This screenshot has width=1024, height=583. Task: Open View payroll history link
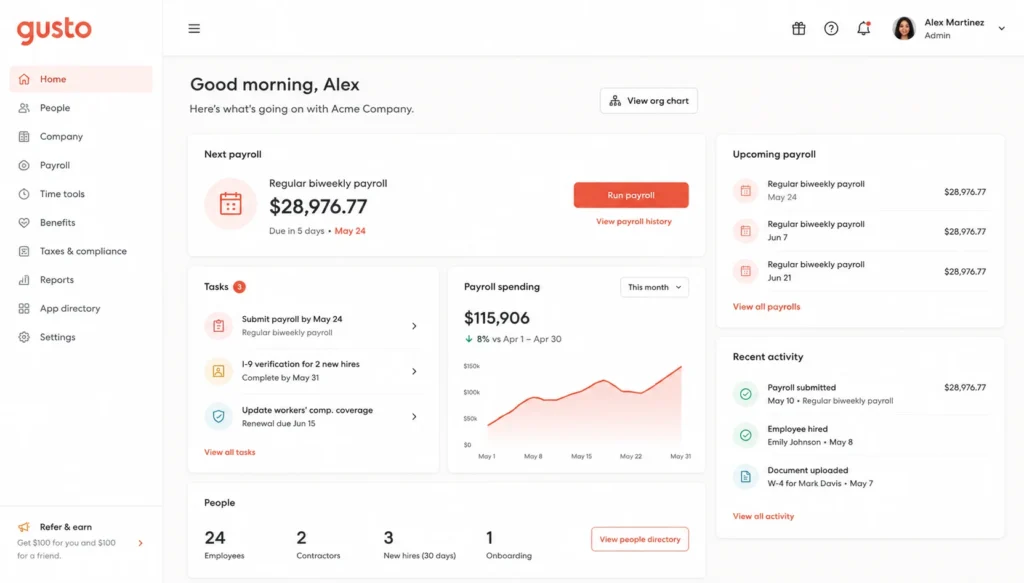click(x=633, y=222)
